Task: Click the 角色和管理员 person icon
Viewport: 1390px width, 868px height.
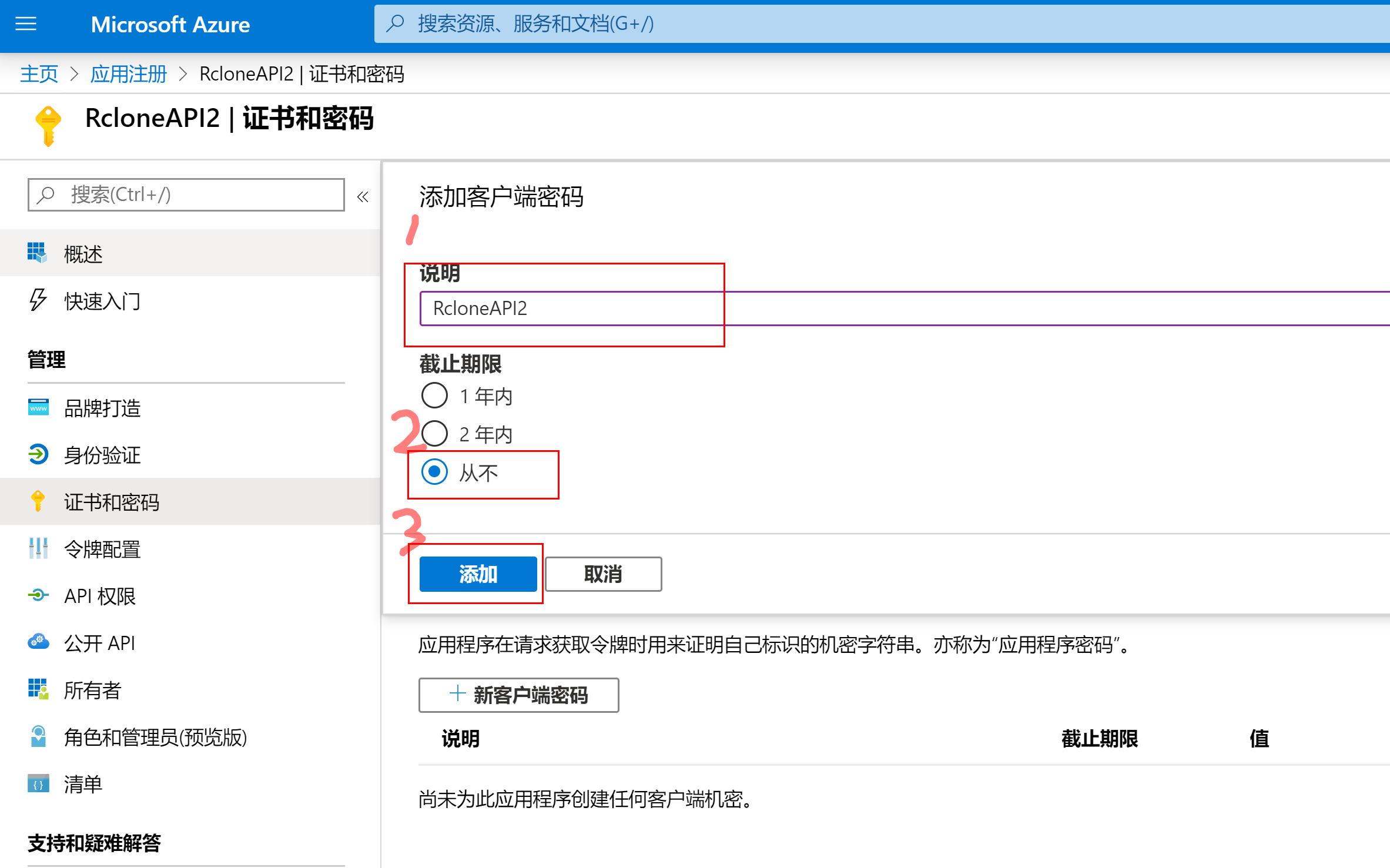Action: 38,736
